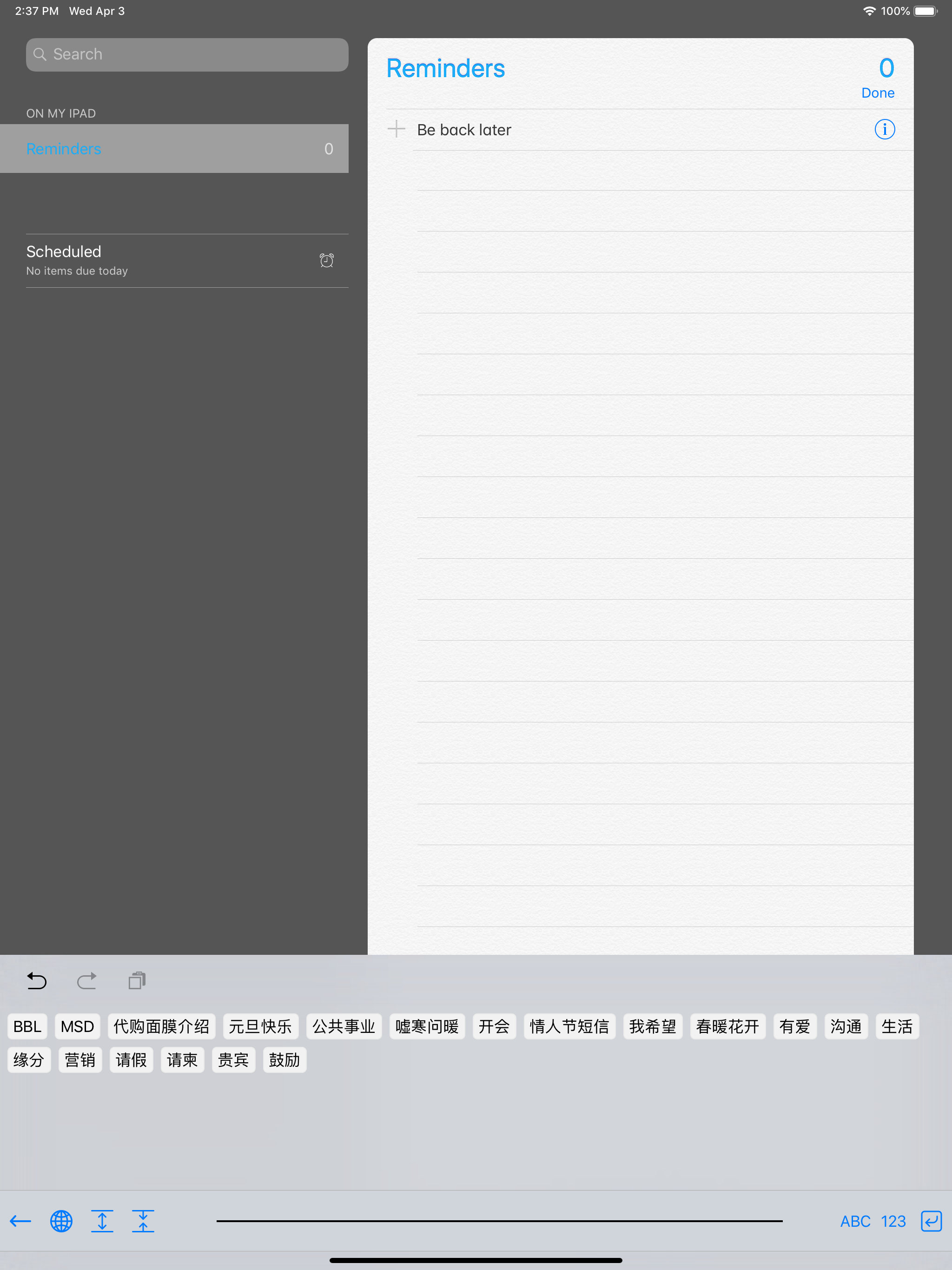952x1270 pixels.
Task: Switch keyboard to ABC mode
Action: pyautogui.click(x=855, y=1221)
